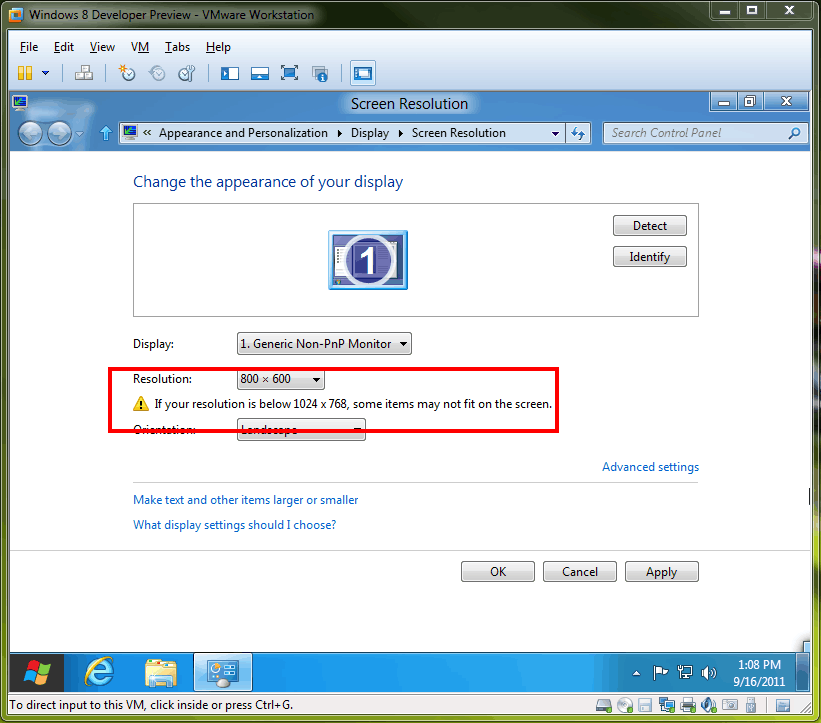Open the power options arrow beside pause
This screenshot has width=821, height=723.
coord(46,73)
